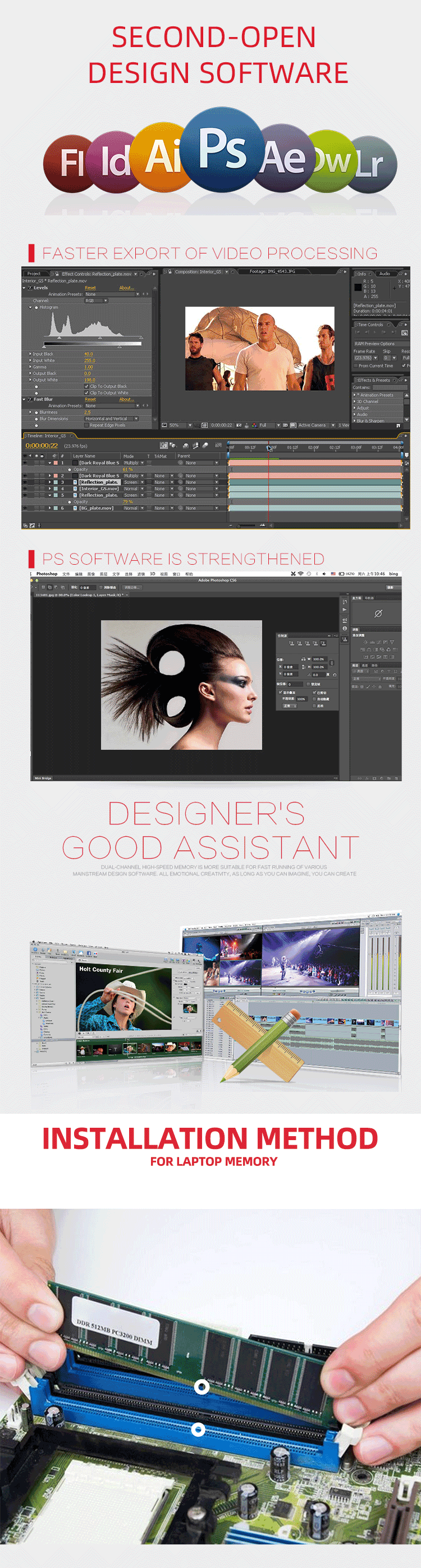Click the Output White value 198.0
The height and width of the screenshot is (1568, 421).
tap(90, 380)
